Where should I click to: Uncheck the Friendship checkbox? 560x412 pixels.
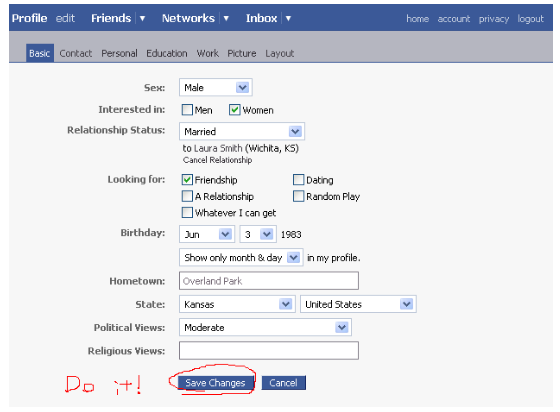187,179
